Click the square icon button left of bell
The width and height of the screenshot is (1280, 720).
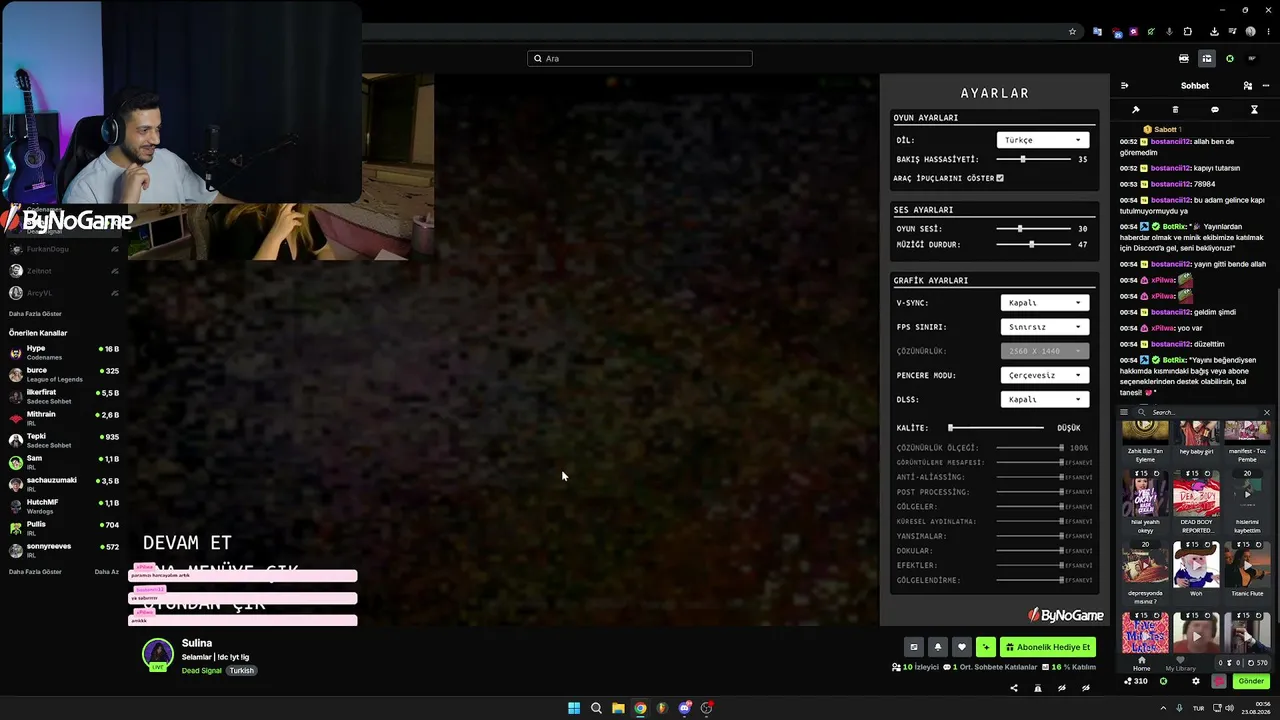pos(913,647)
